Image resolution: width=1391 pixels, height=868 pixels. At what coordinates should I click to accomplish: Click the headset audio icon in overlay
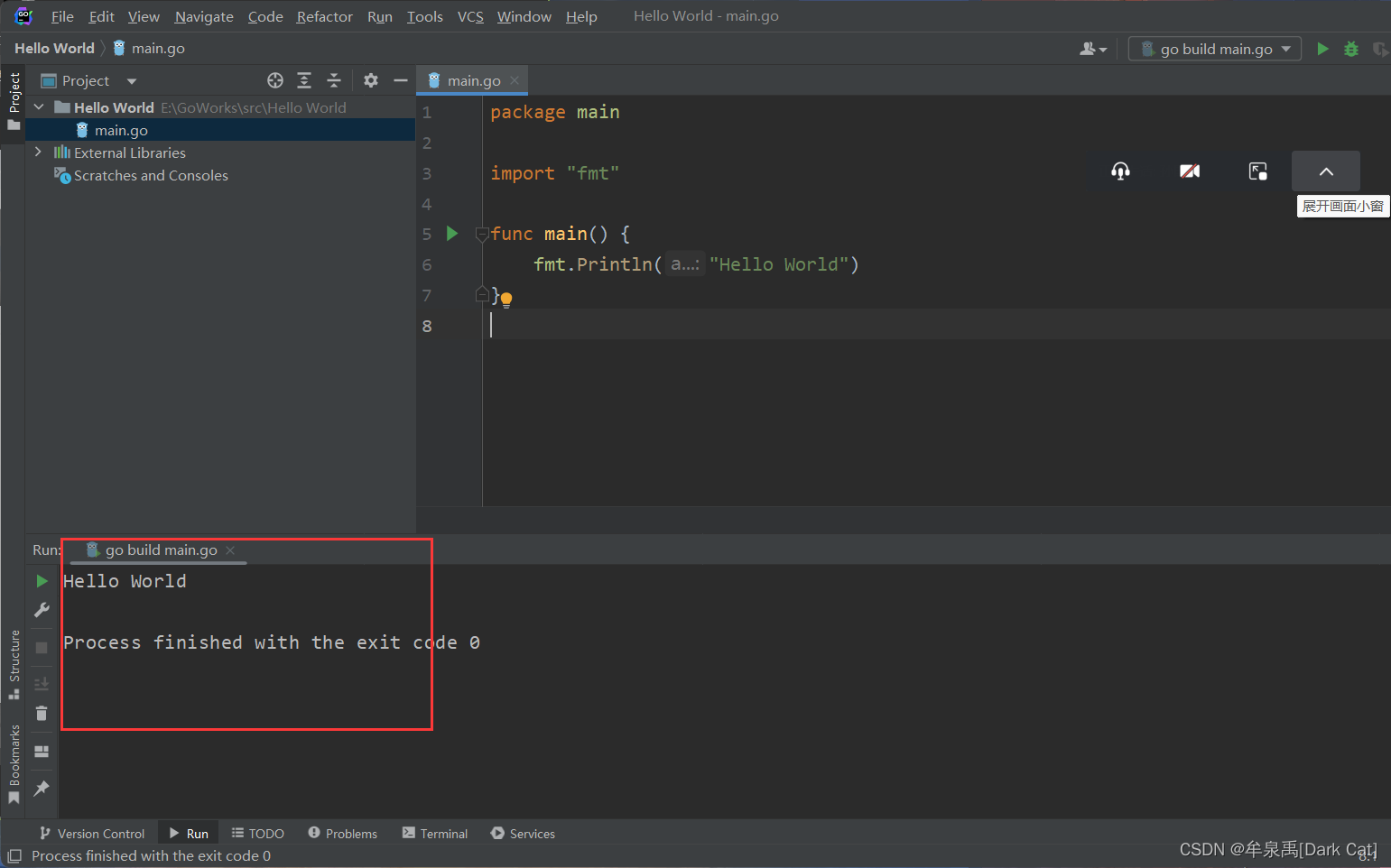[1121, 171]
